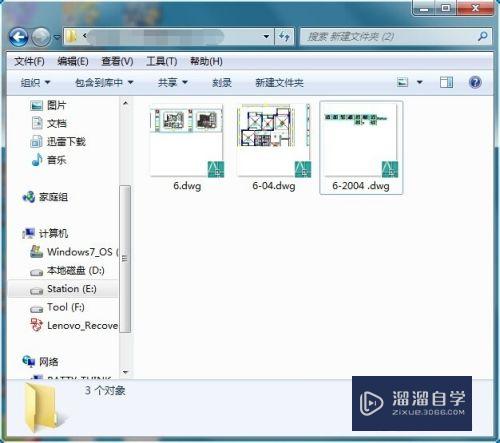This screenshot has height=443, width=500.
Task: Open the 文件(F) menu
Action: tap(29, 61)
